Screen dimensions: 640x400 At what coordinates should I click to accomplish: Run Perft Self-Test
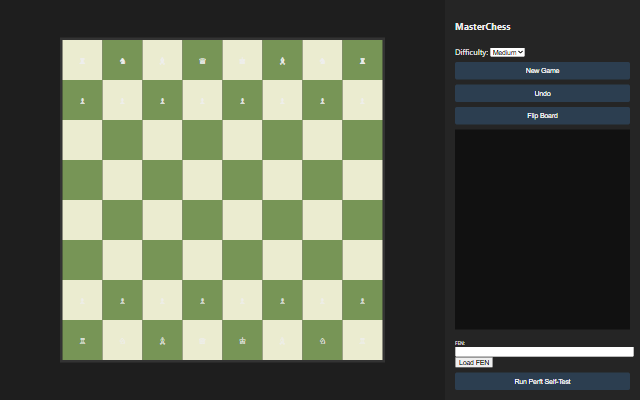point(542,381)
